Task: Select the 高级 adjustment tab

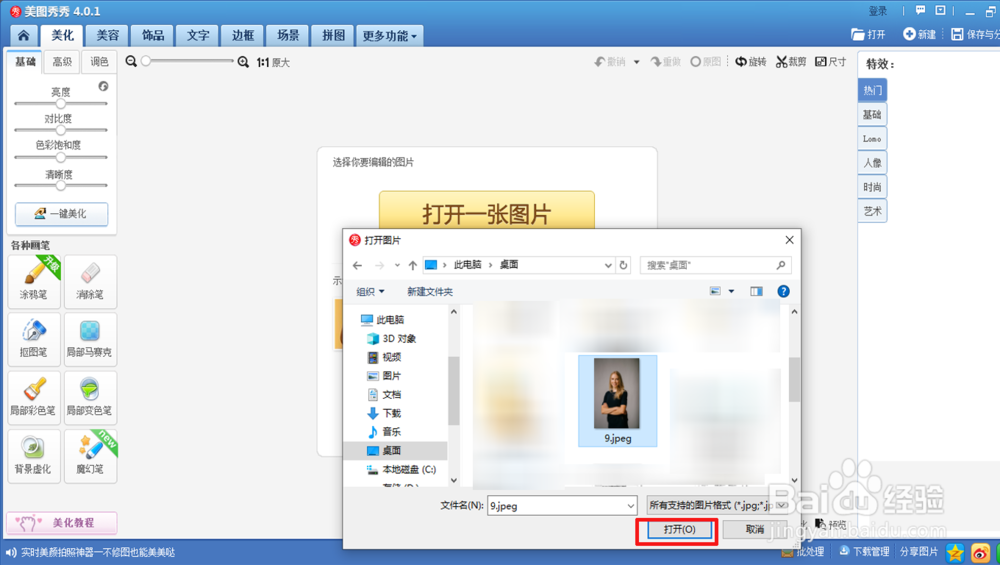Action: [62, 61]
